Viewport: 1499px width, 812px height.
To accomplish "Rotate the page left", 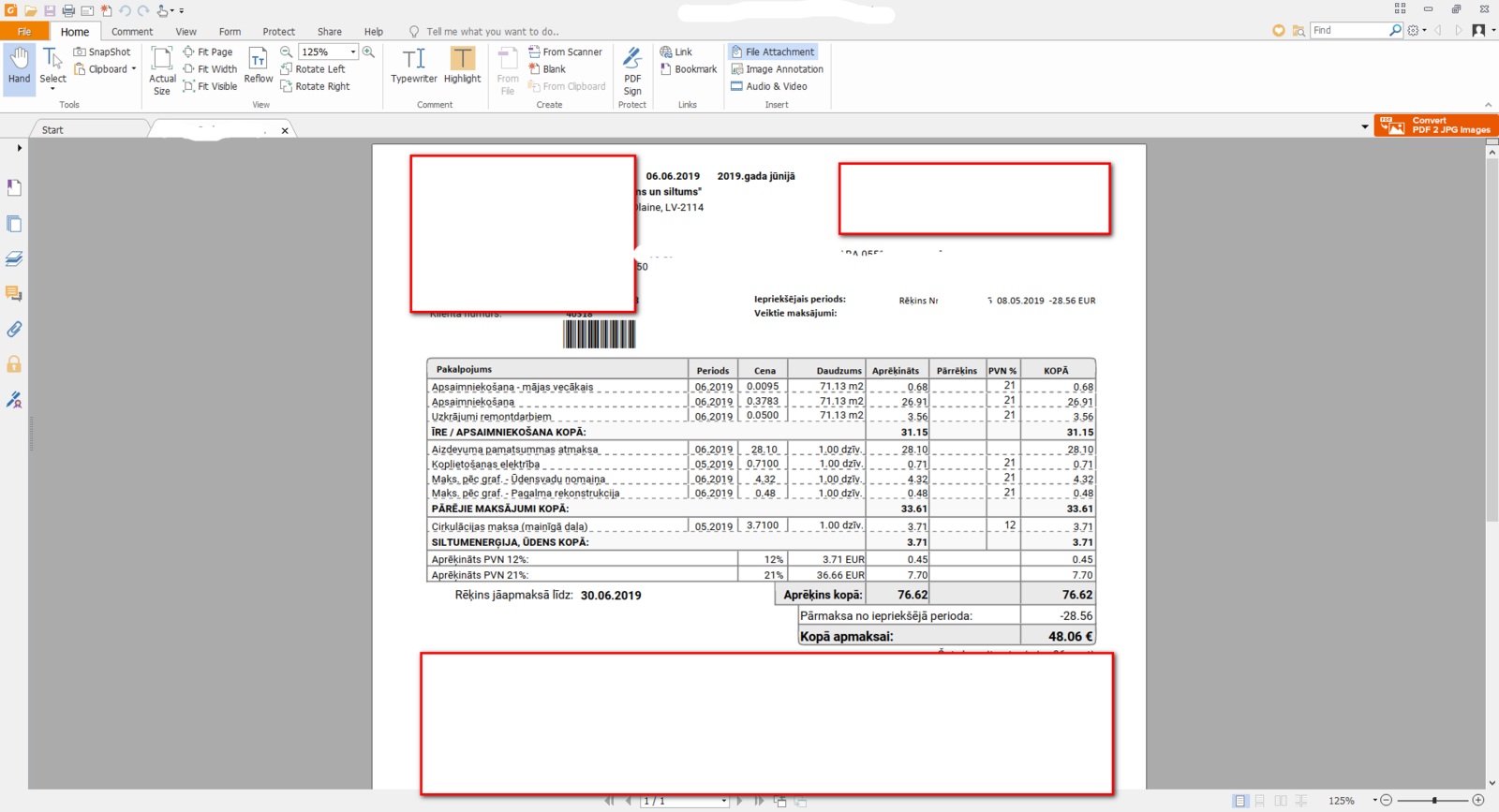I will 313,69.
